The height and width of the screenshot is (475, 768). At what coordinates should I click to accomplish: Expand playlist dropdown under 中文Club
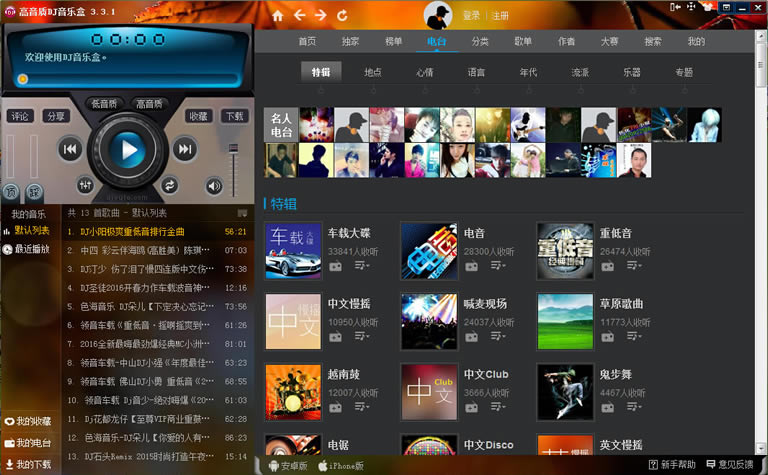point(498,407)
